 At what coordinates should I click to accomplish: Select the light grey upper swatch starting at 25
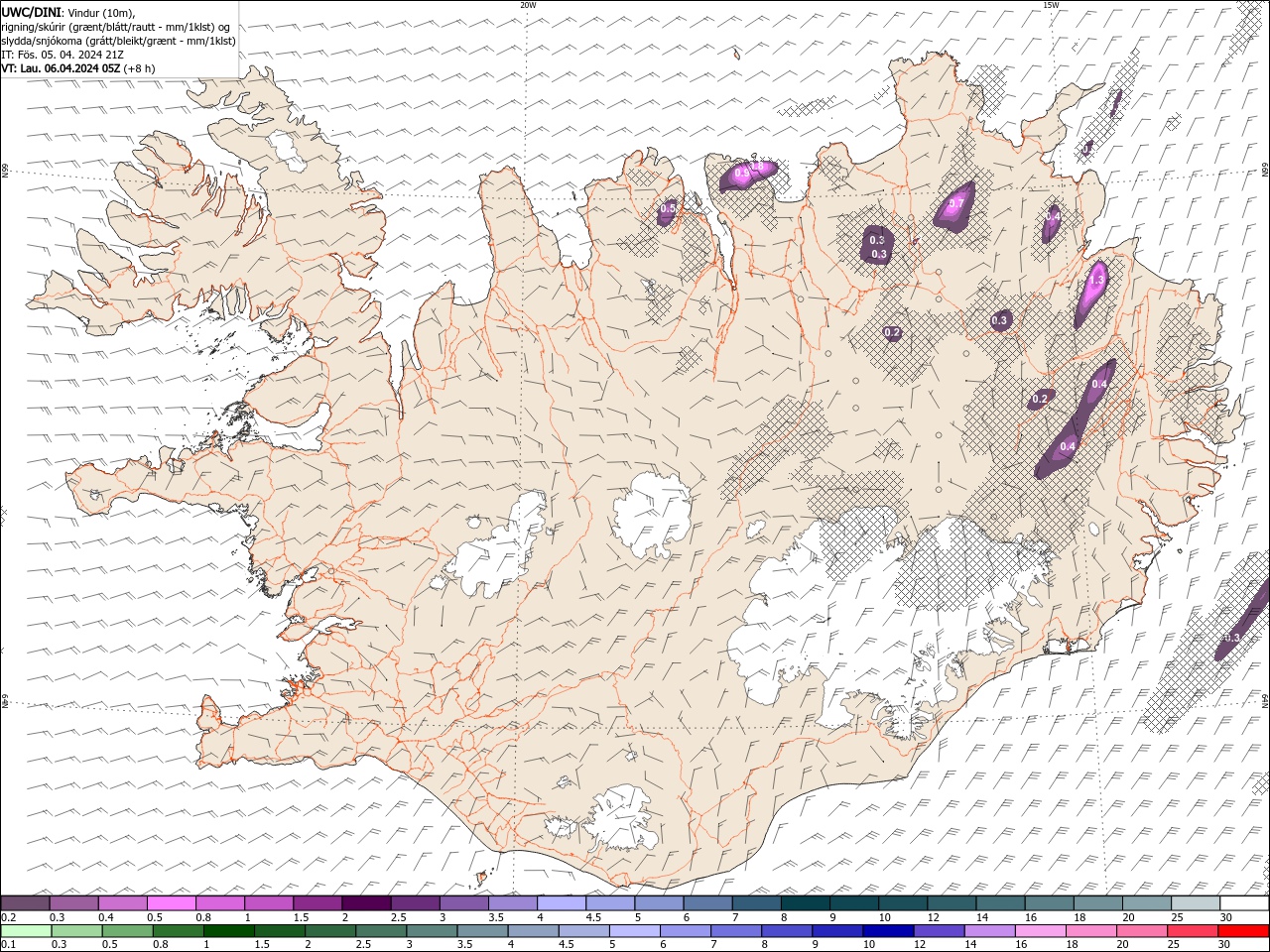[1196, 903]
